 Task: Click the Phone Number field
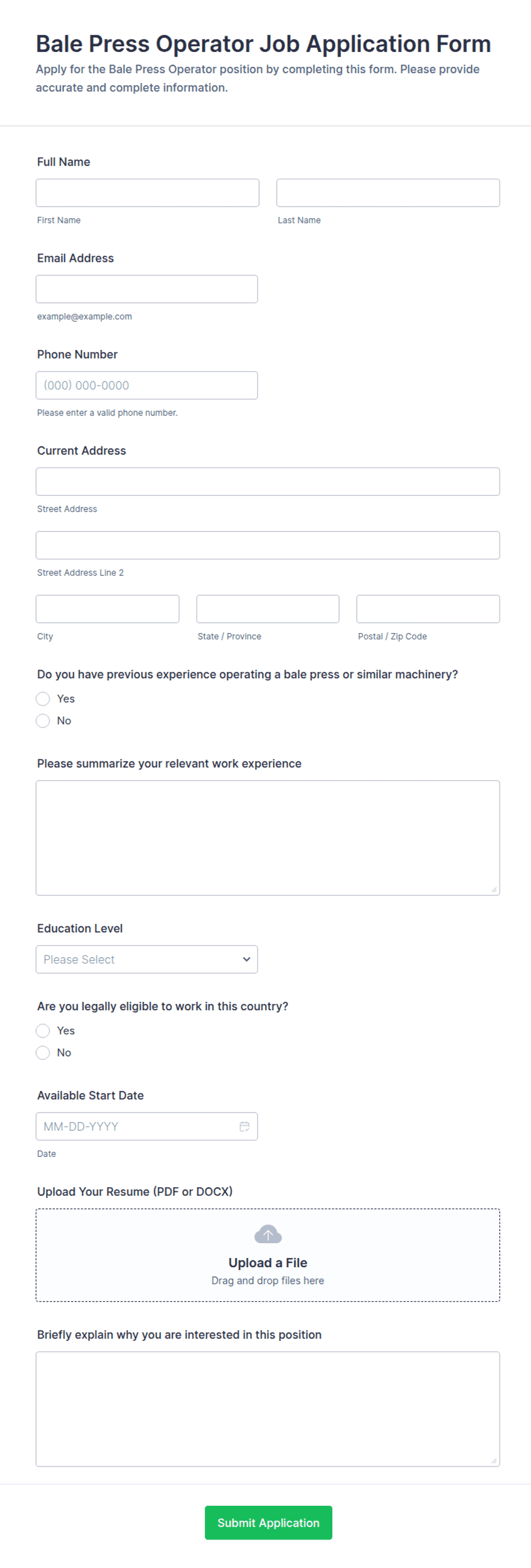click(x=147, y=385)
